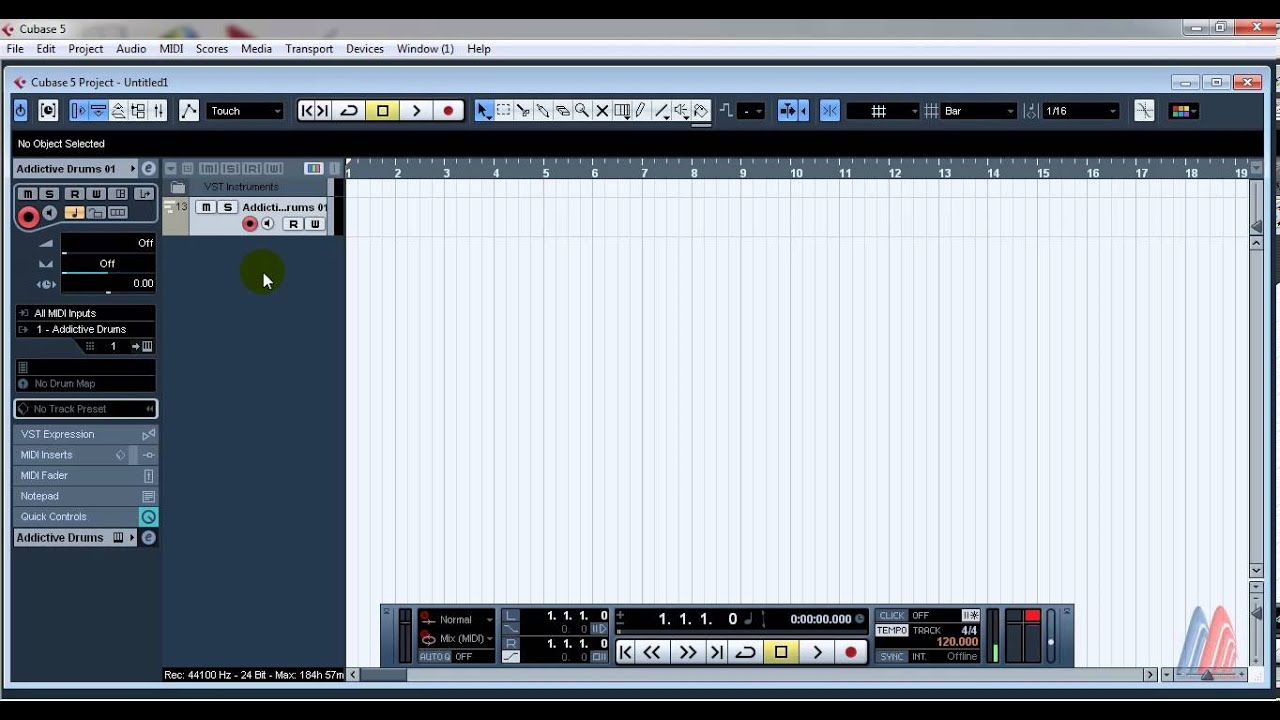Click toolbar Go to Previous Marker button
The height and width of the screenshot is (720, 1280).
pyautogui.click(x=307, y=111)
